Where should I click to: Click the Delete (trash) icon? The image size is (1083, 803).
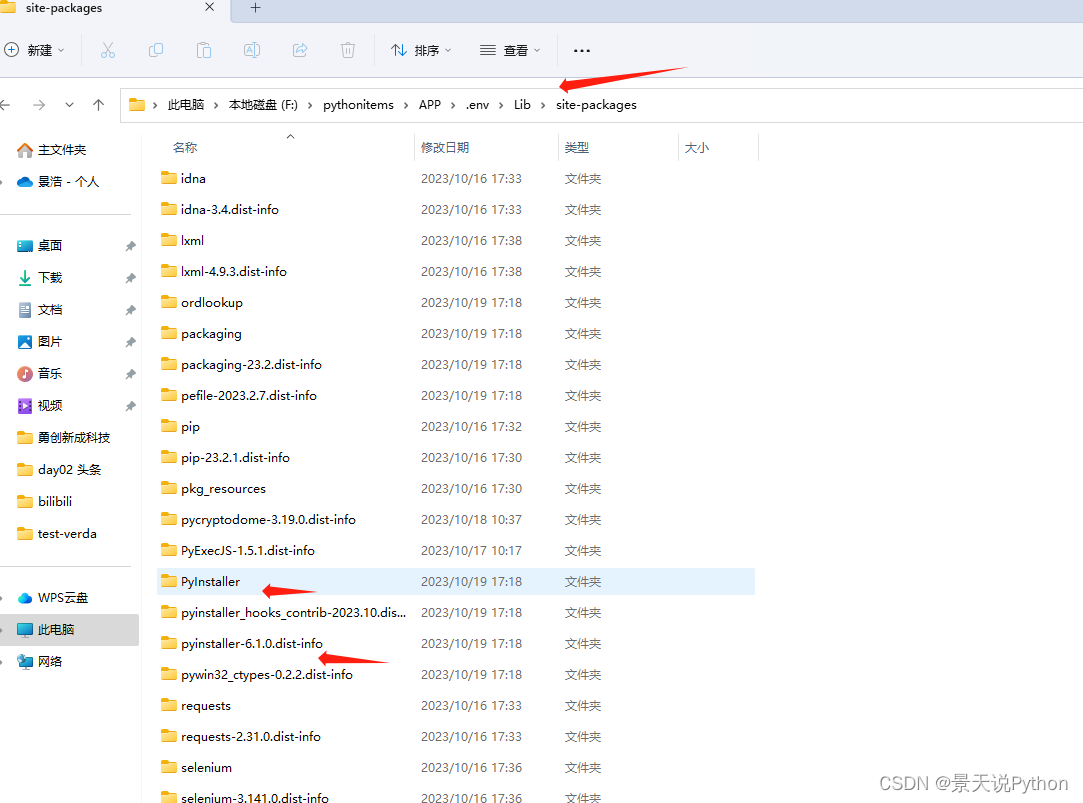coord(347,50)
